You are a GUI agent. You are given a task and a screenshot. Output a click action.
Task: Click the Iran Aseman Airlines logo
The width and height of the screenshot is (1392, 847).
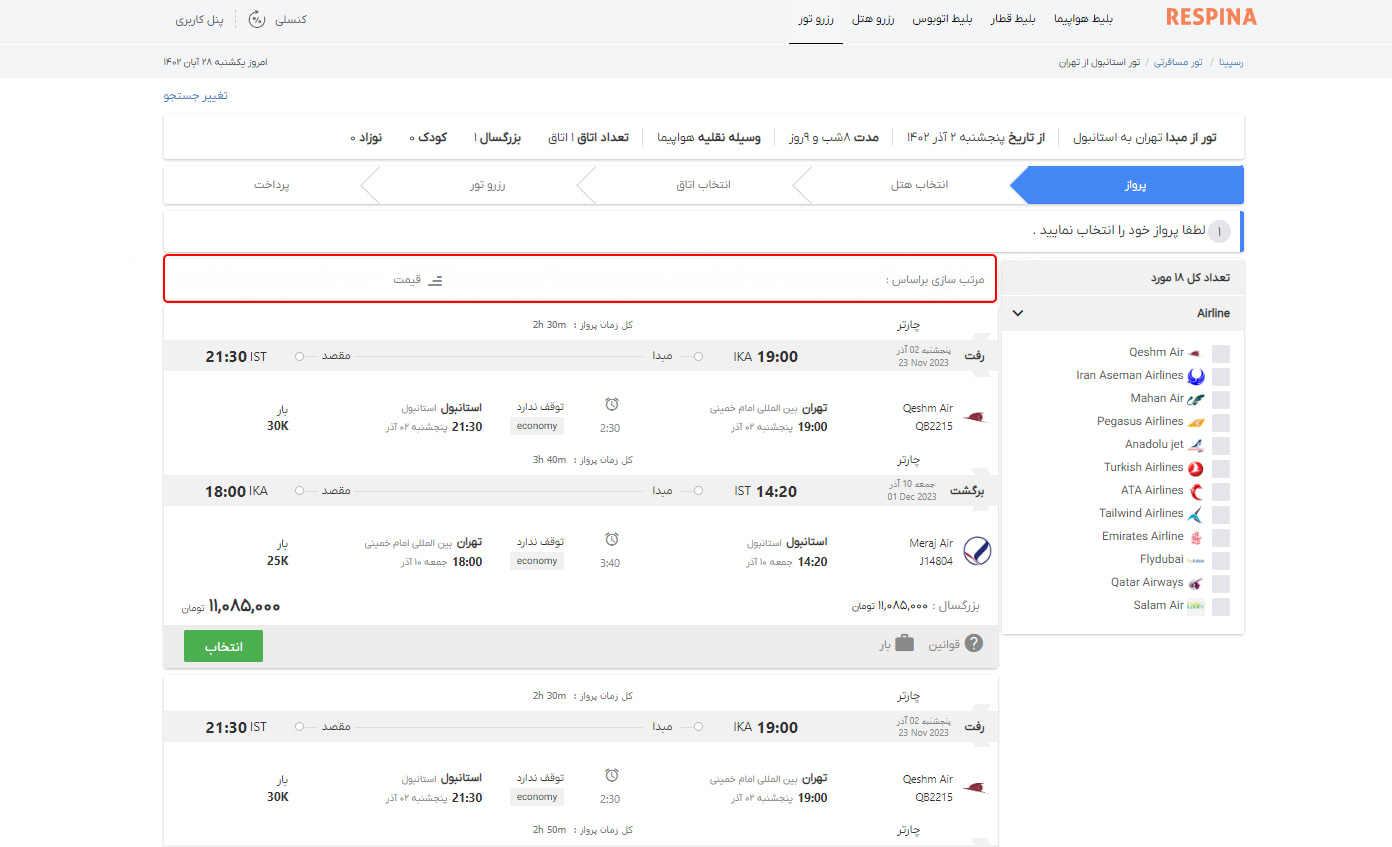coord(1195,376)
